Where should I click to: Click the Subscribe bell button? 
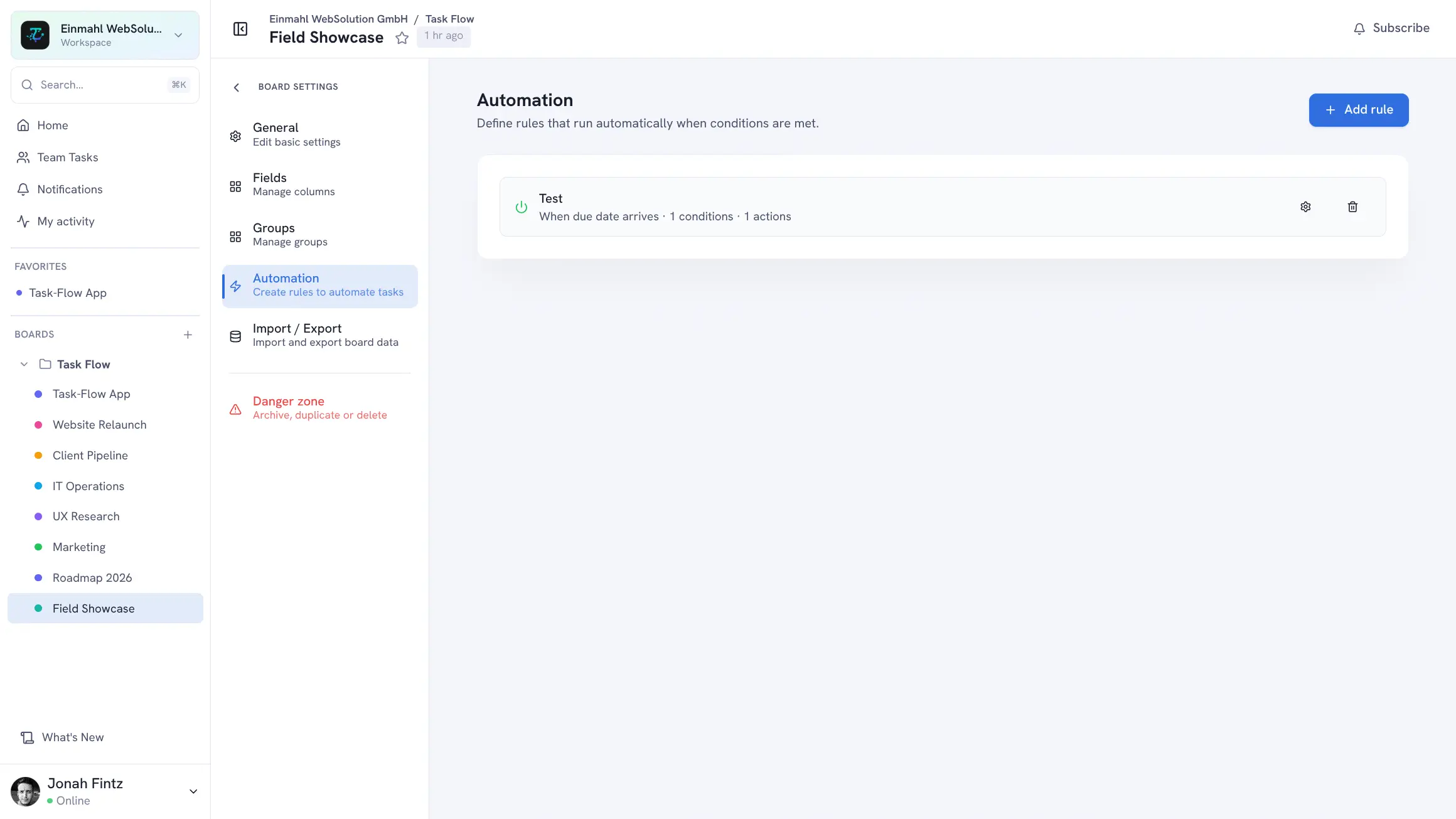(1391, 28)
